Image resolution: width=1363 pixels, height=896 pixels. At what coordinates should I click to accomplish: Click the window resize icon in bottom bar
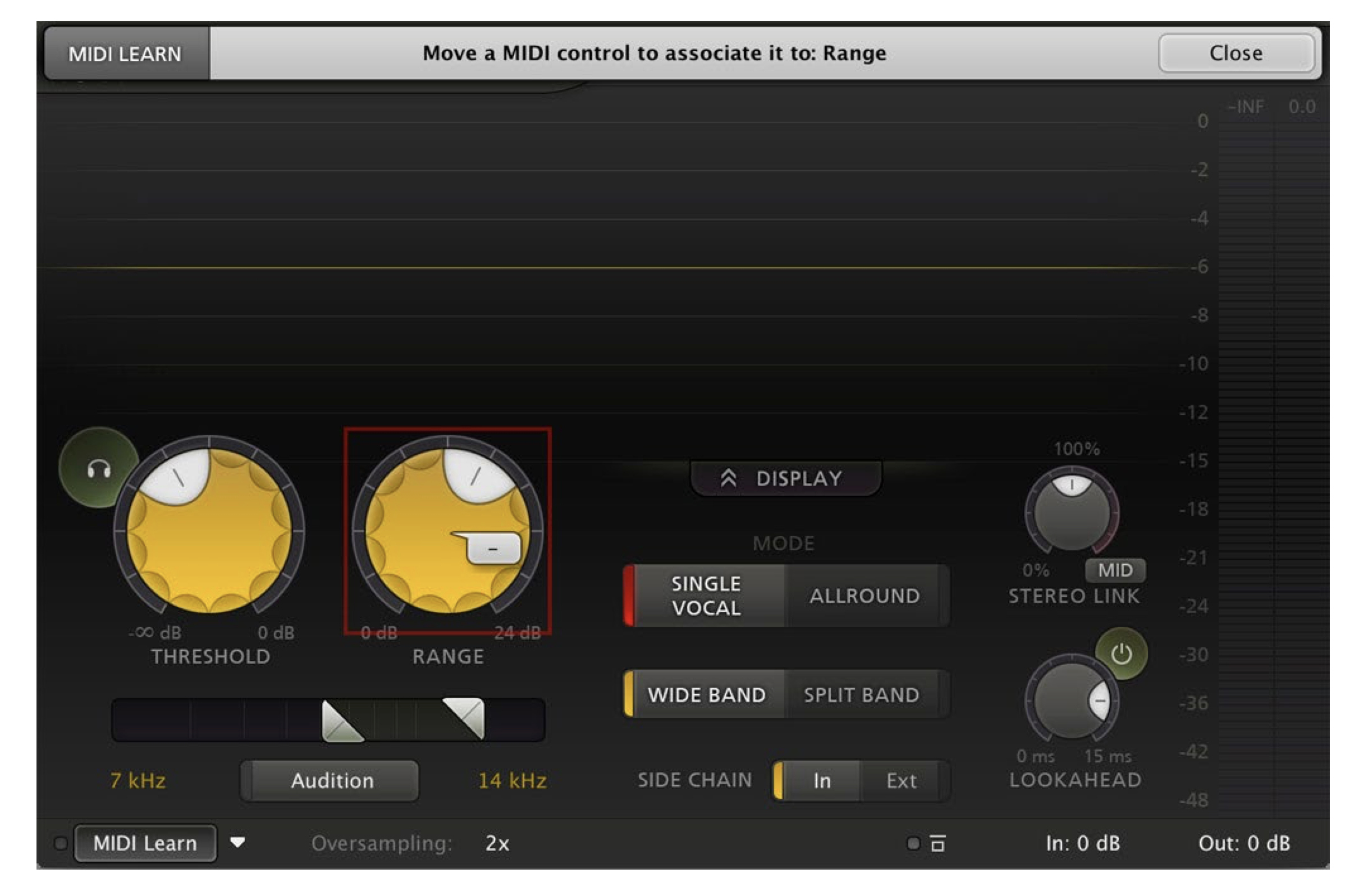point(937,843)
